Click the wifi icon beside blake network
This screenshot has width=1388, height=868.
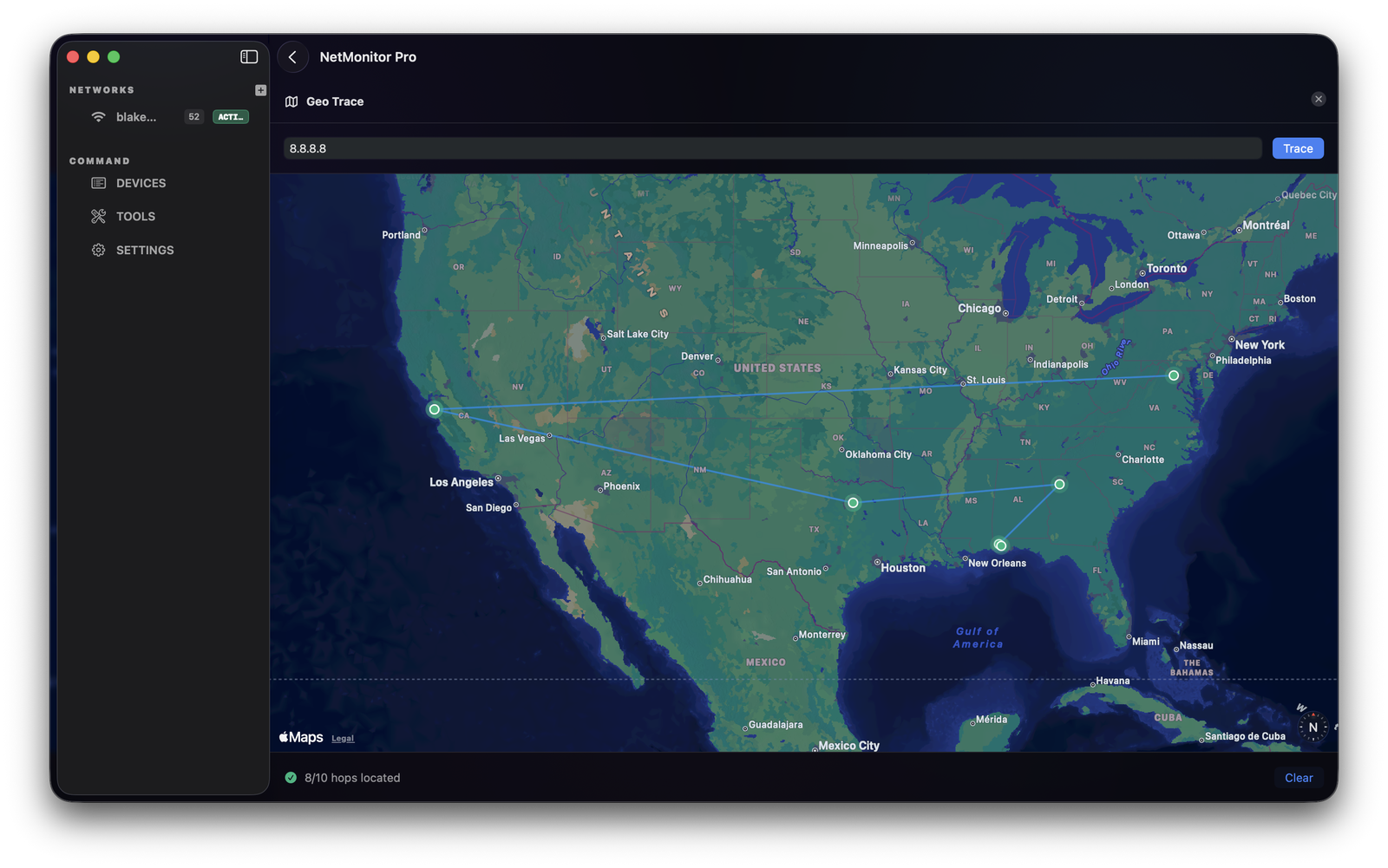point(99,117)
